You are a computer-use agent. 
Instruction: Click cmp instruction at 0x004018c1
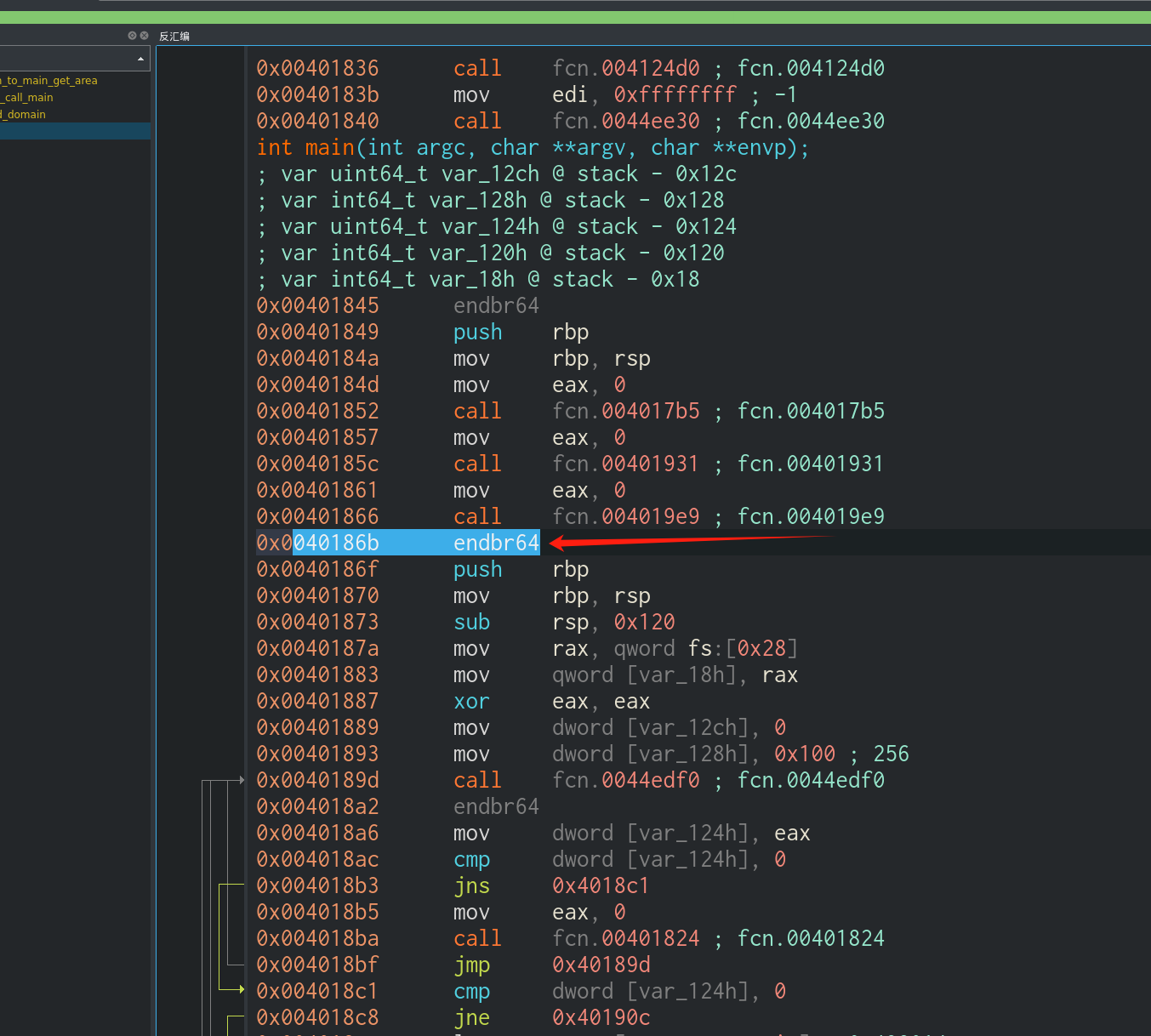pyautogui.click(x=472, y=991)
